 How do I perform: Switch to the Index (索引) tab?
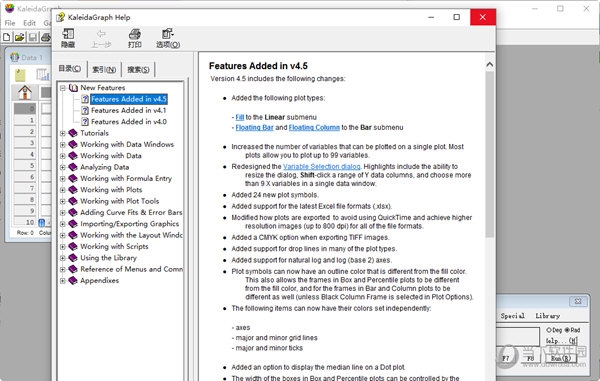[104, 70]
